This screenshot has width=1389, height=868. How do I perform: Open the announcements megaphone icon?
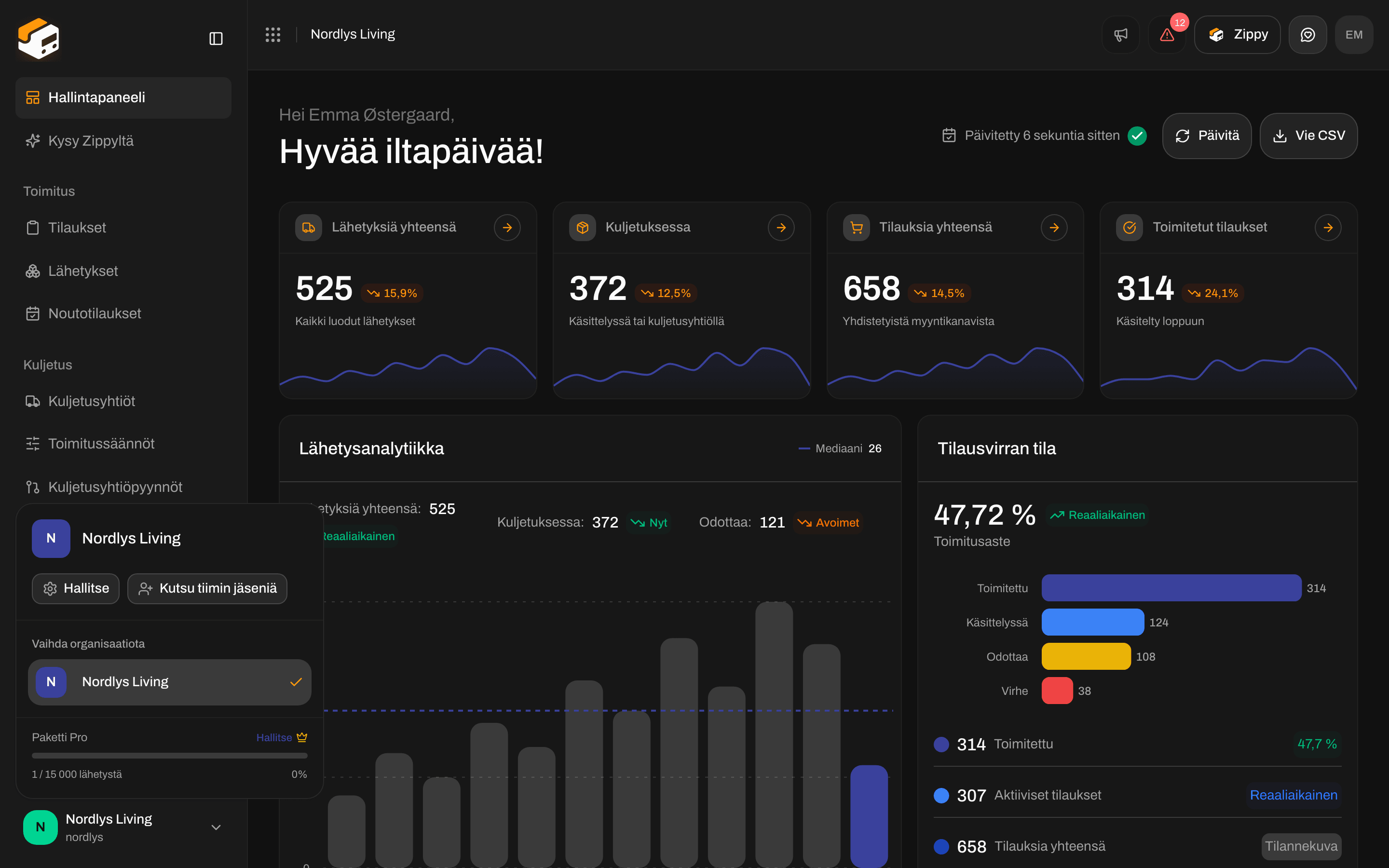pyautogui.click(x=1120, y=34)
